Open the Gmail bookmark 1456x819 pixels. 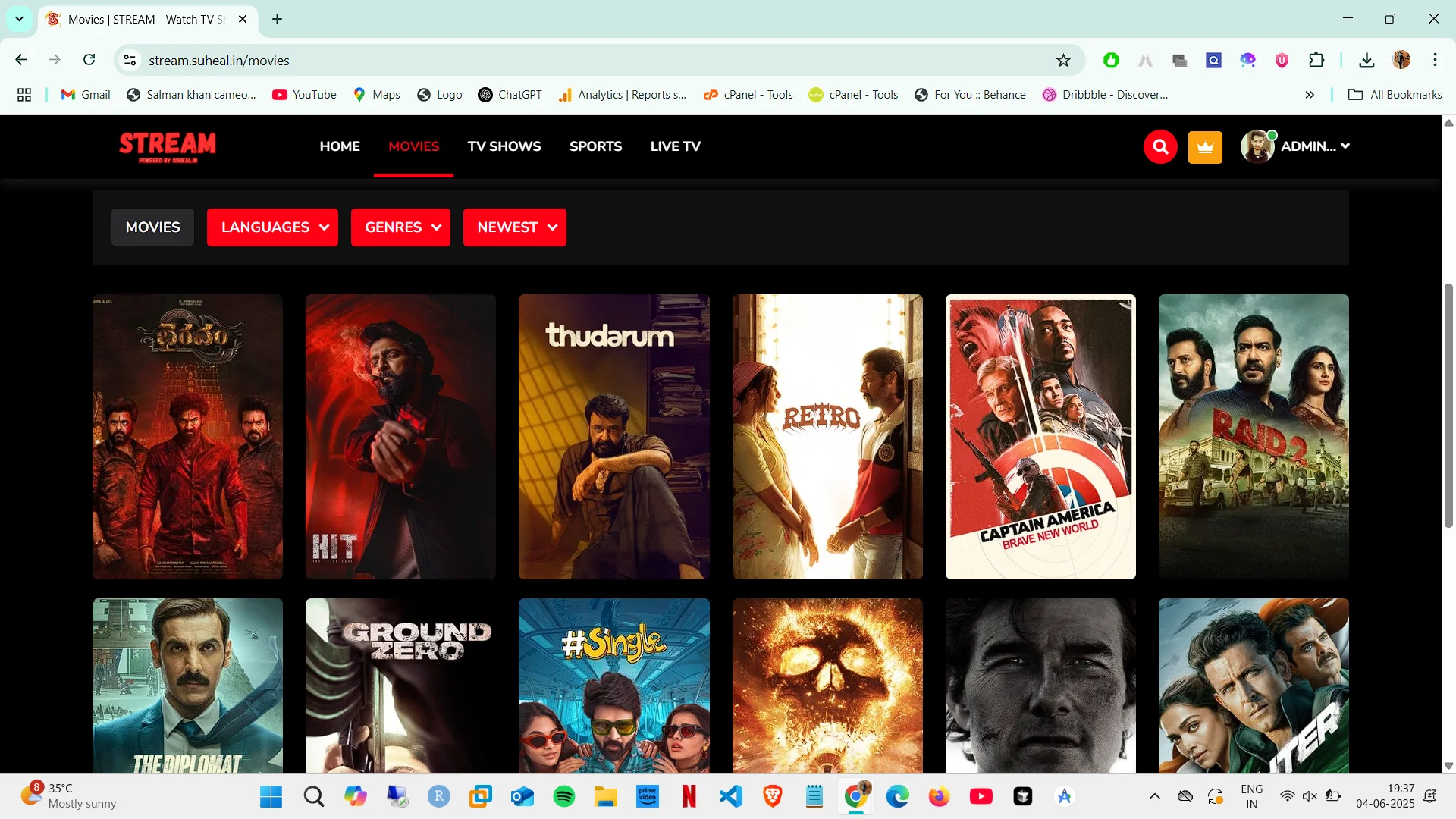click(x=86, y=95)
